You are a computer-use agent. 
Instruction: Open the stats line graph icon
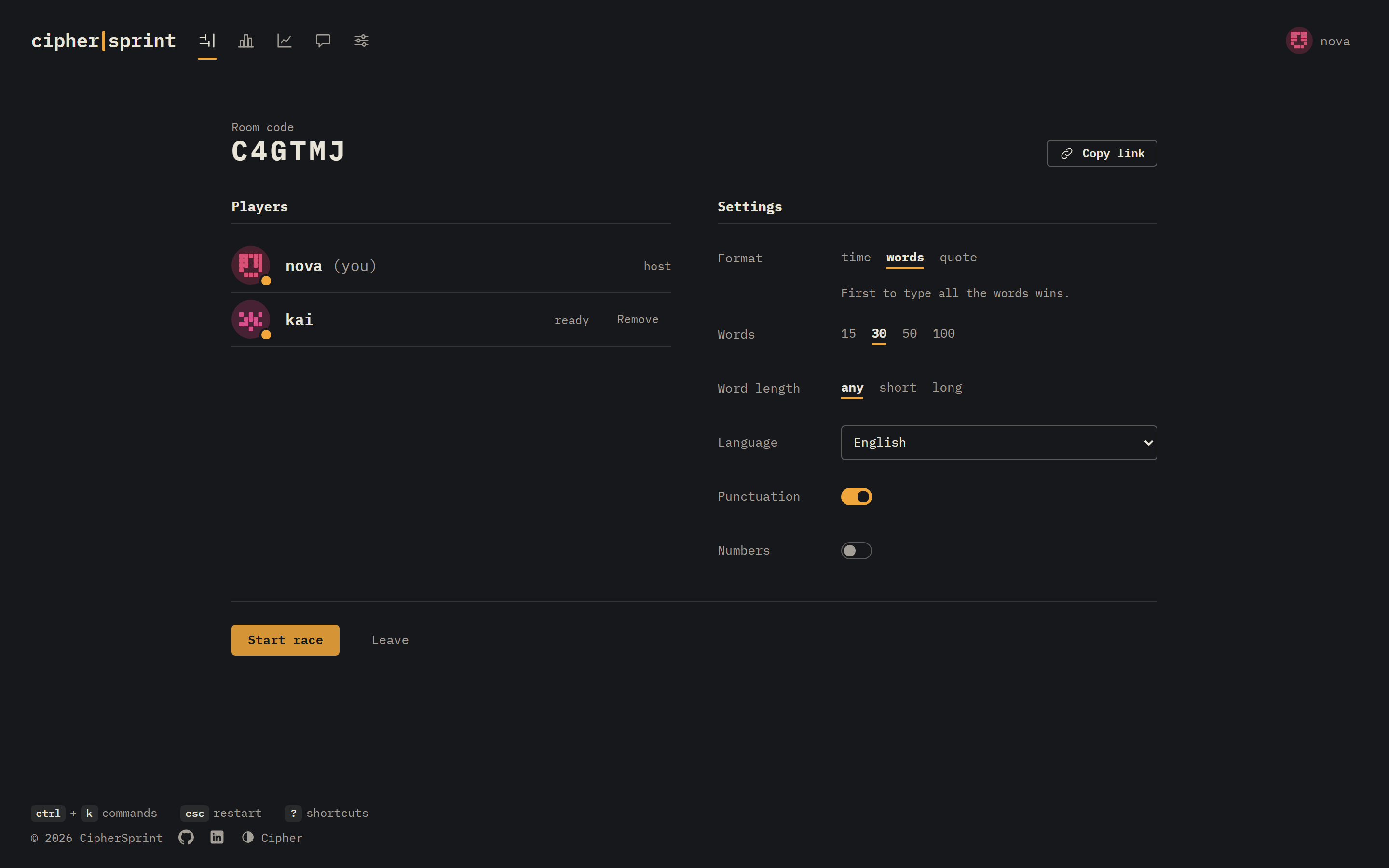tap(284, 41)
